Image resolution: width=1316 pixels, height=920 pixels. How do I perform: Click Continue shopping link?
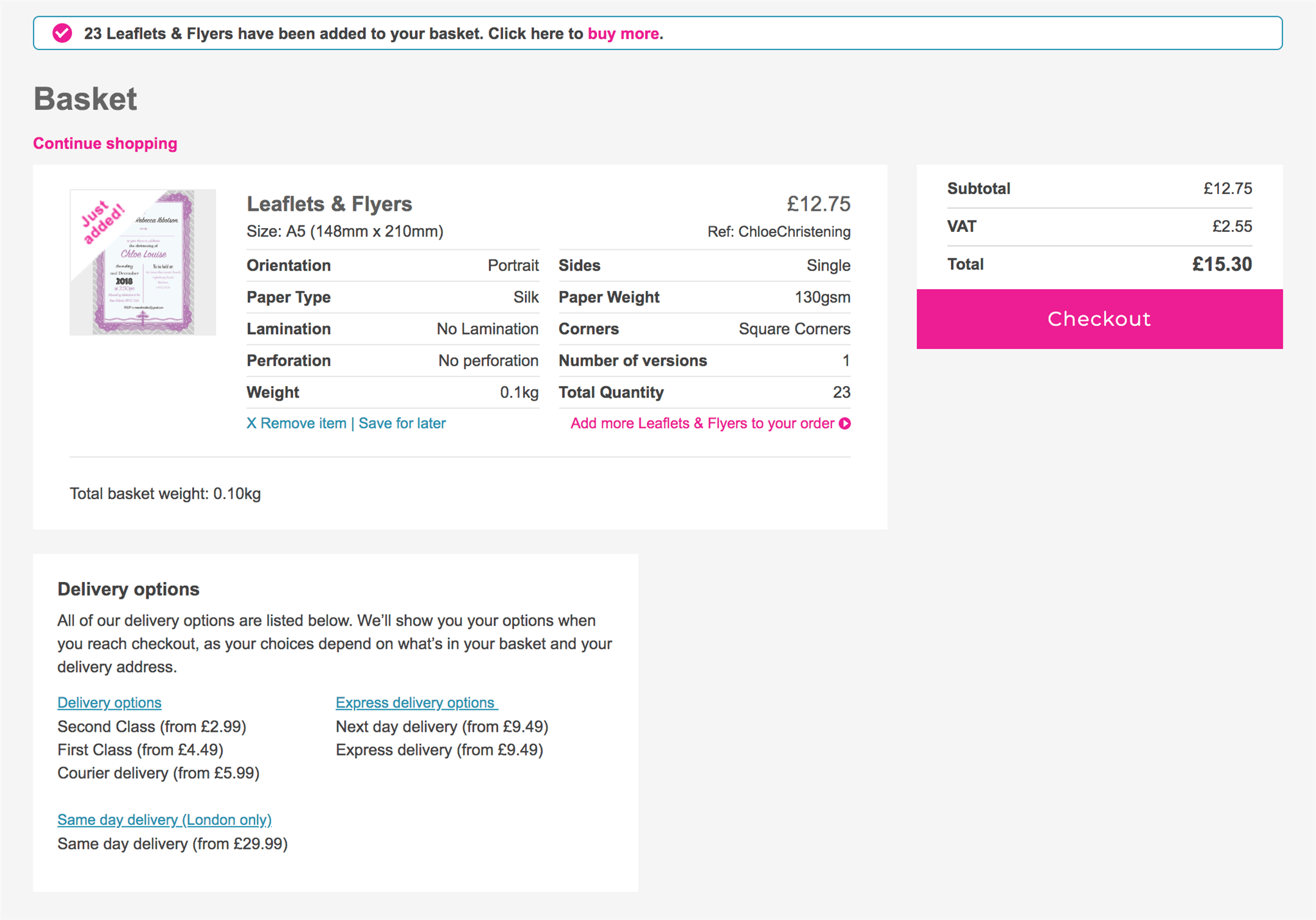105,143
